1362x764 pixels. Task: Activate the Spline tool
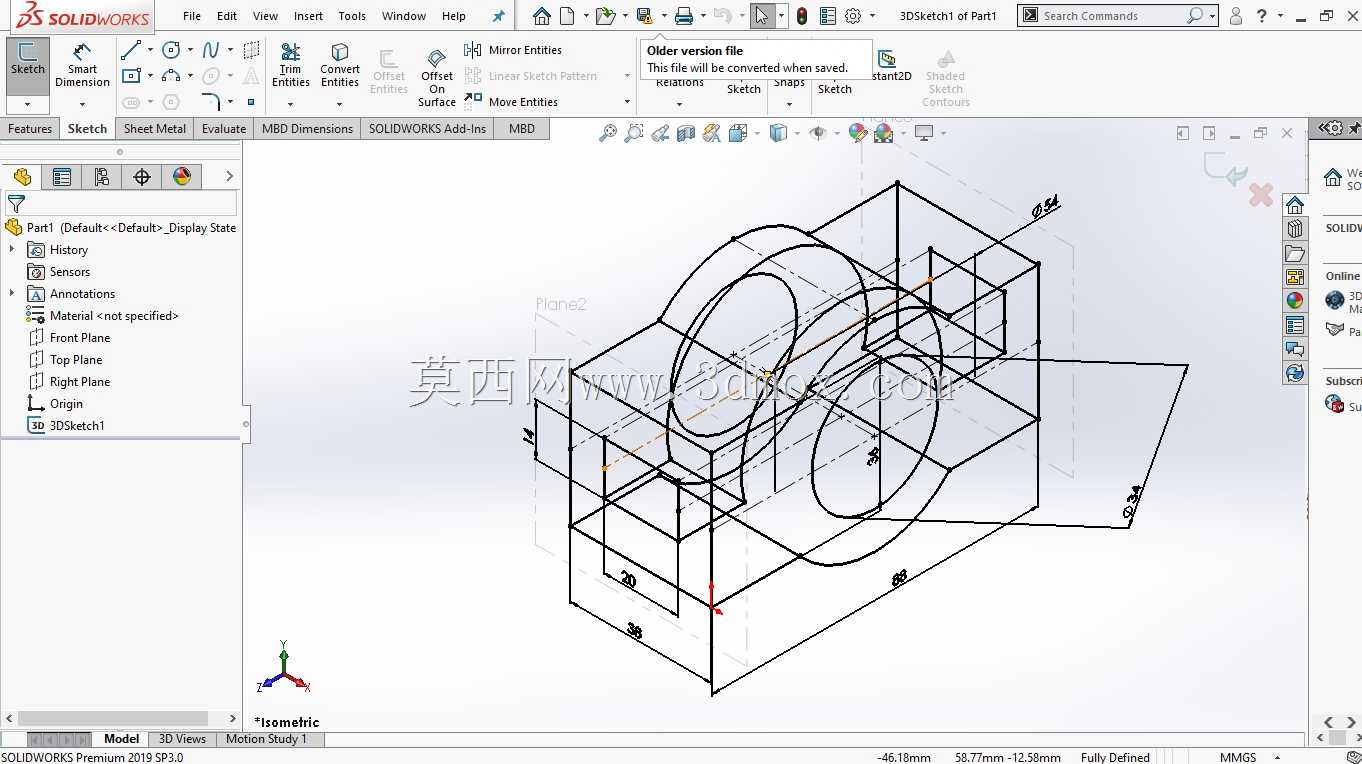point(211,50)
